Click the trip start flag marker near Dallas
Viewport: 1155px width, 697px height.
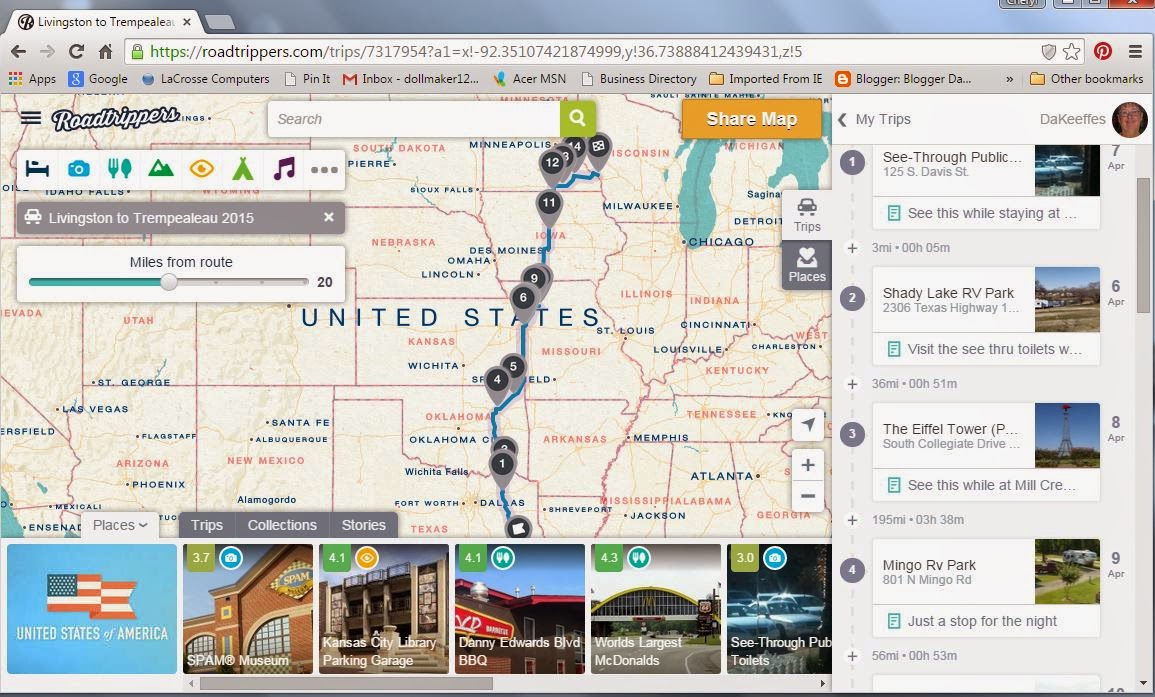[x=519, y=527]
